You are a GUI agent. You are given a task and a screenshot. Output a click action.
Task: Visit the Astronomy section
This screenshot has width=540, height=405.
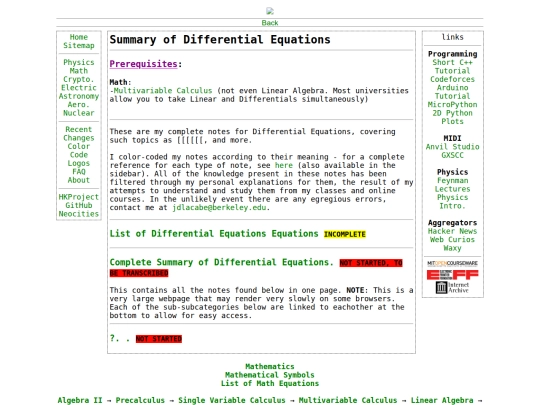coord(79,96)
